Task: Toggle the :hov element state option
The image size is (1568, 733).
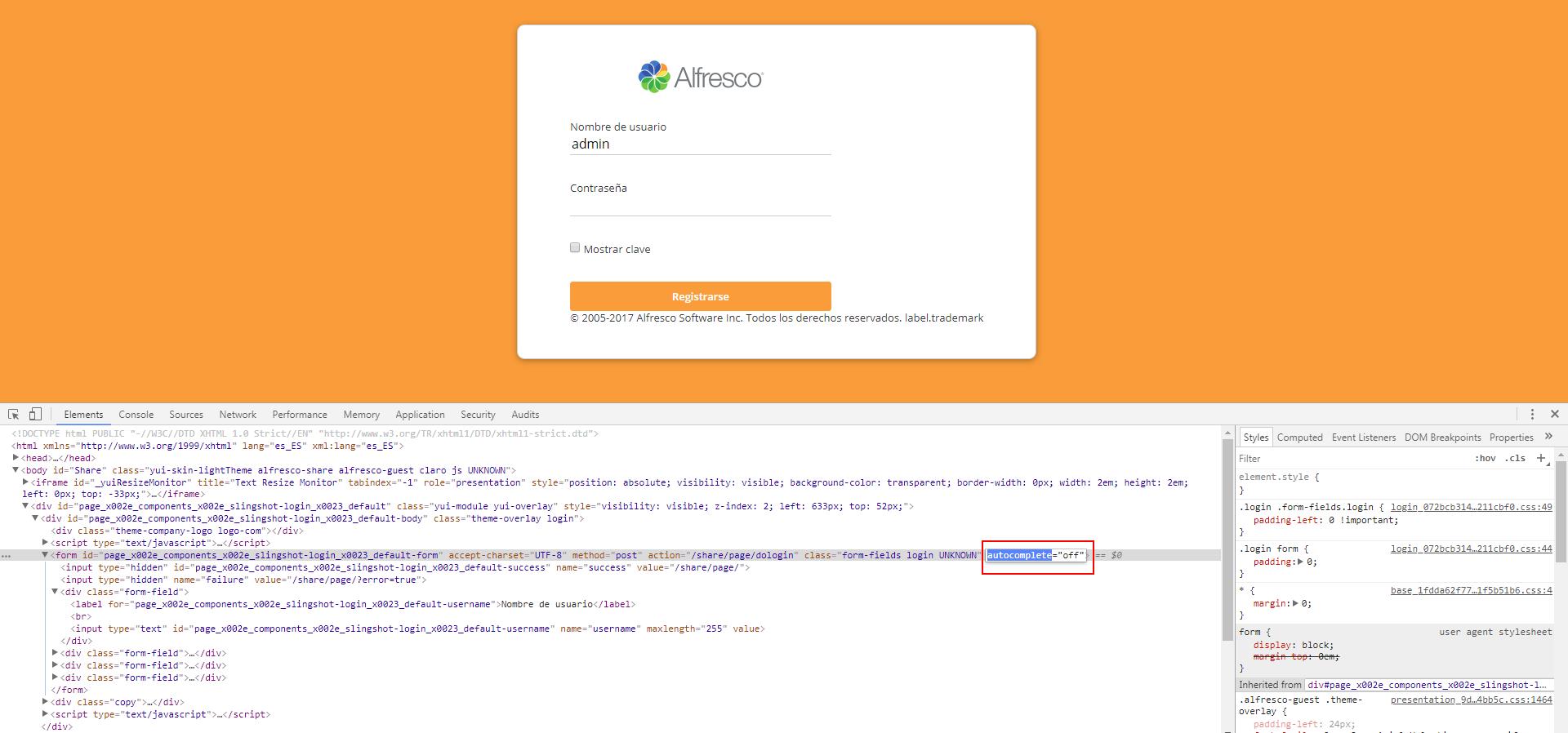Action: pyautogui.click(x=1485, y=458)
